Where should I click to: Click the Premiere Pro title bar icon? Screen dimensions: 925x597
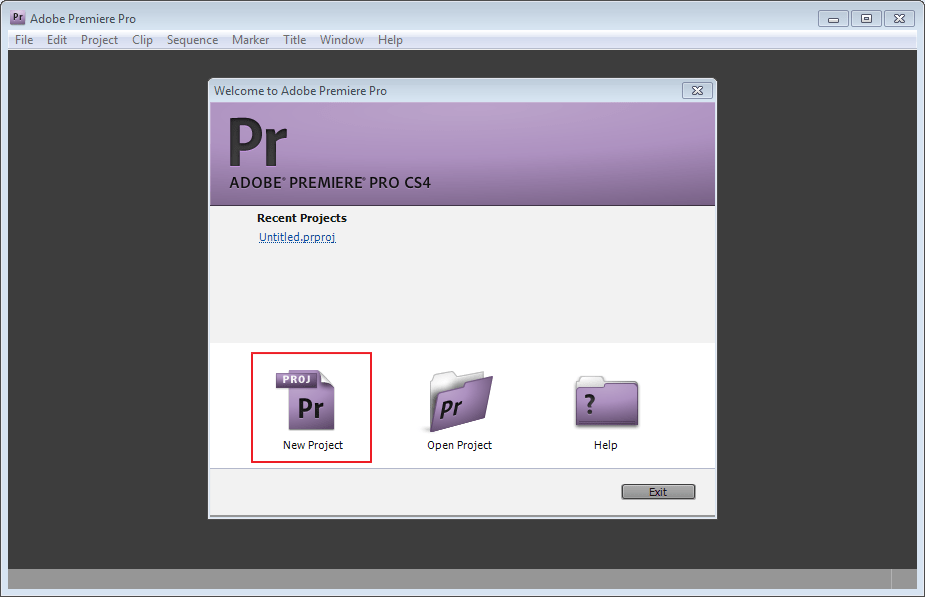tap(18, 18)
